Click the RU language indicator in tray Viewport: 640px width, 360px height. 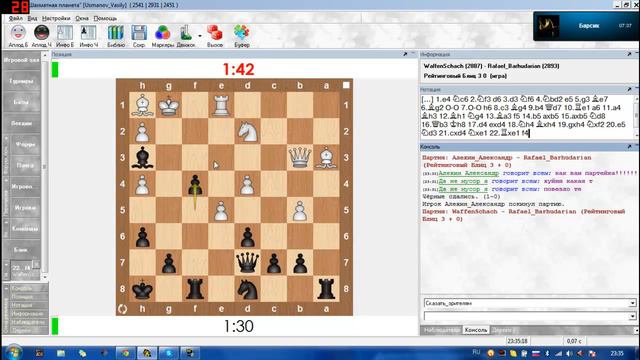[x=476, y=352]
